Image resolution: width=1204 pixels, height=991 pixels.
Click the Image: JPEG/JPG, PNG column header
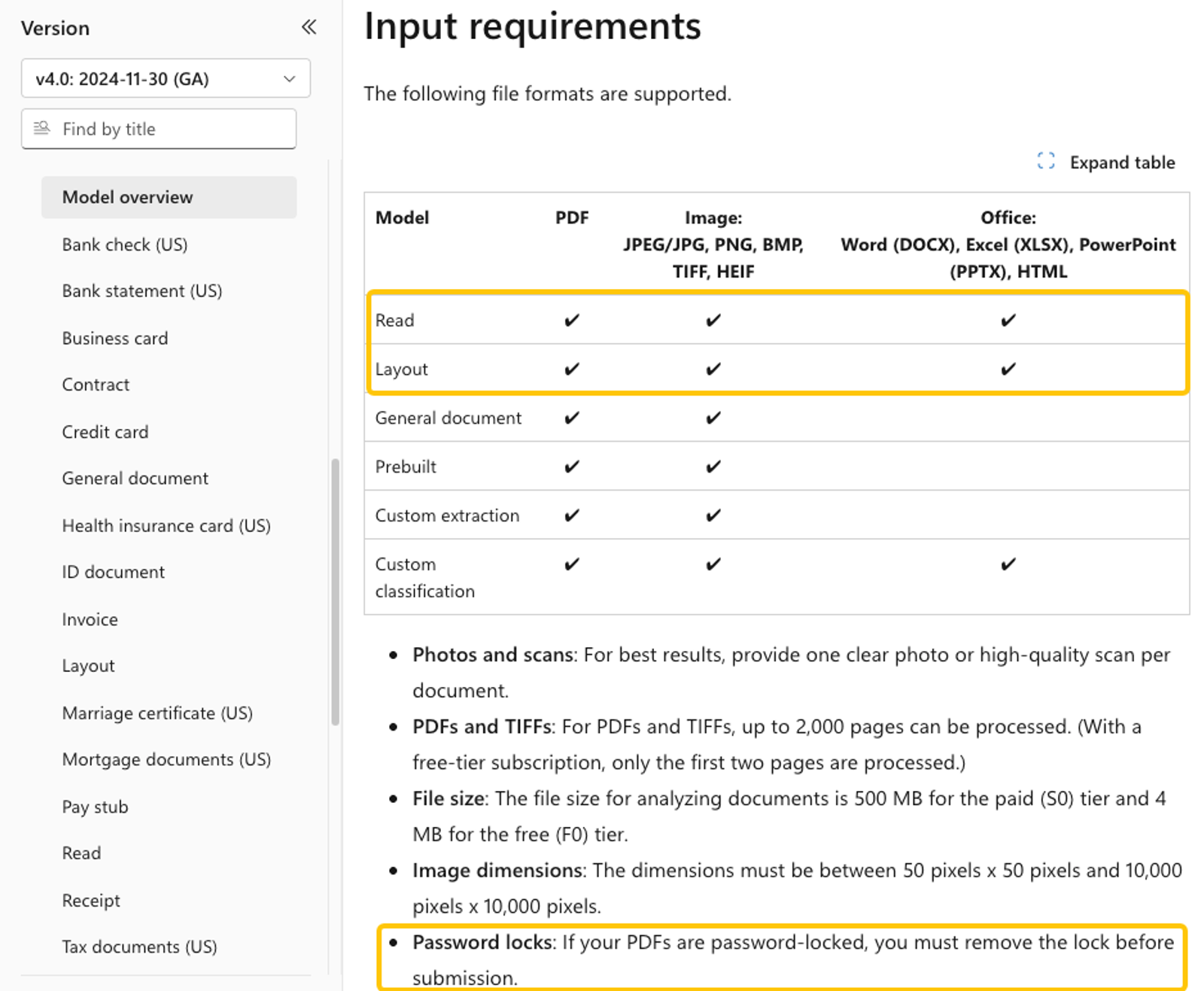coord(713,245)
